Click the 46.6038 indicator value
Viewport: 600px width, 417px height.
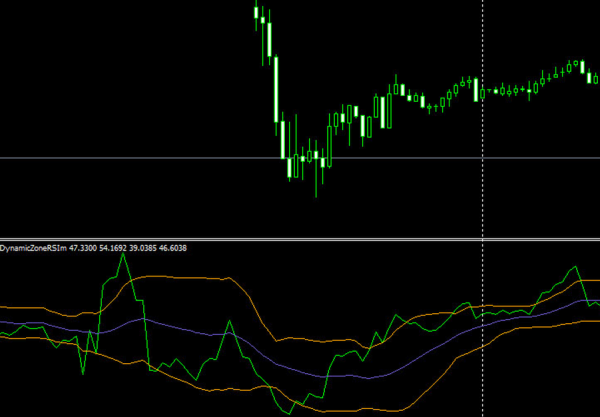click(x=173, y=248)
